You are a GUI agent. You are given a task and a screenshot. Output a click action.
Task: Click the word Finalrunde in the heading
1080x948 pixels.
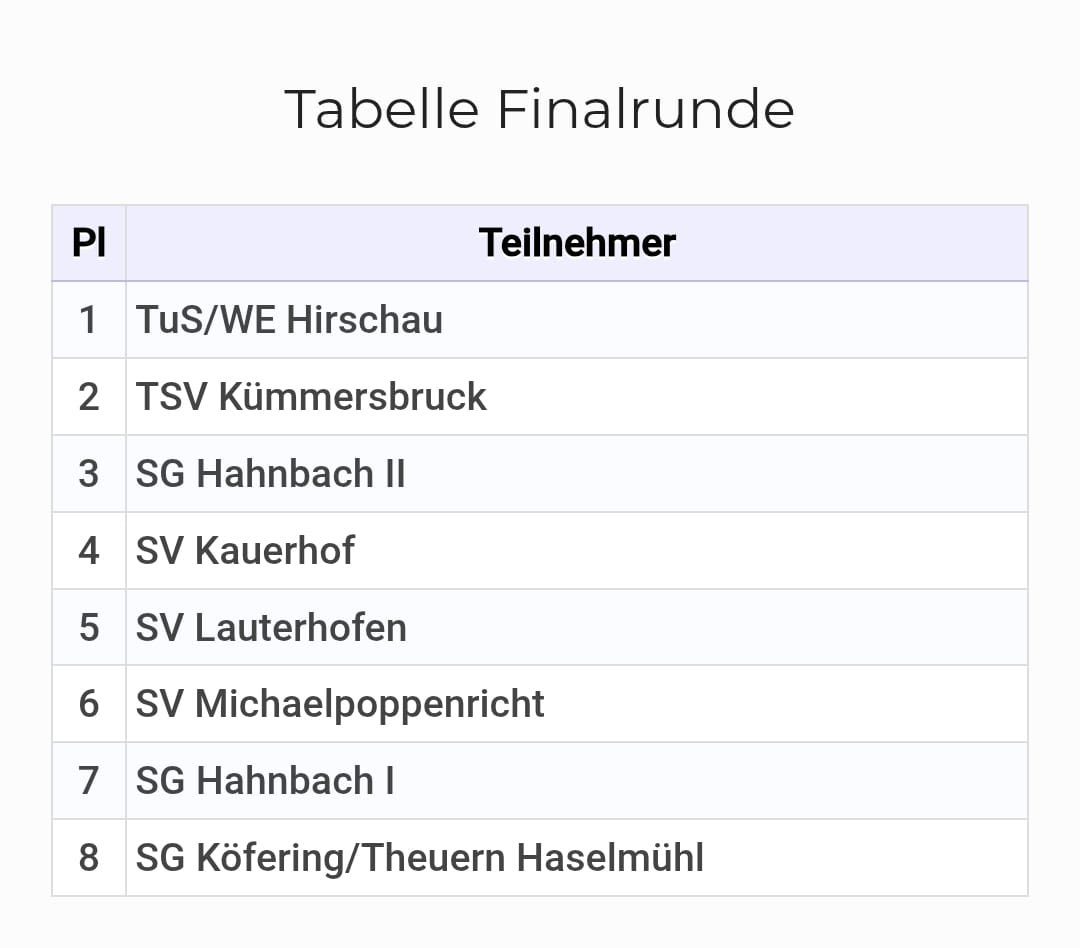[x=645, y=109]
